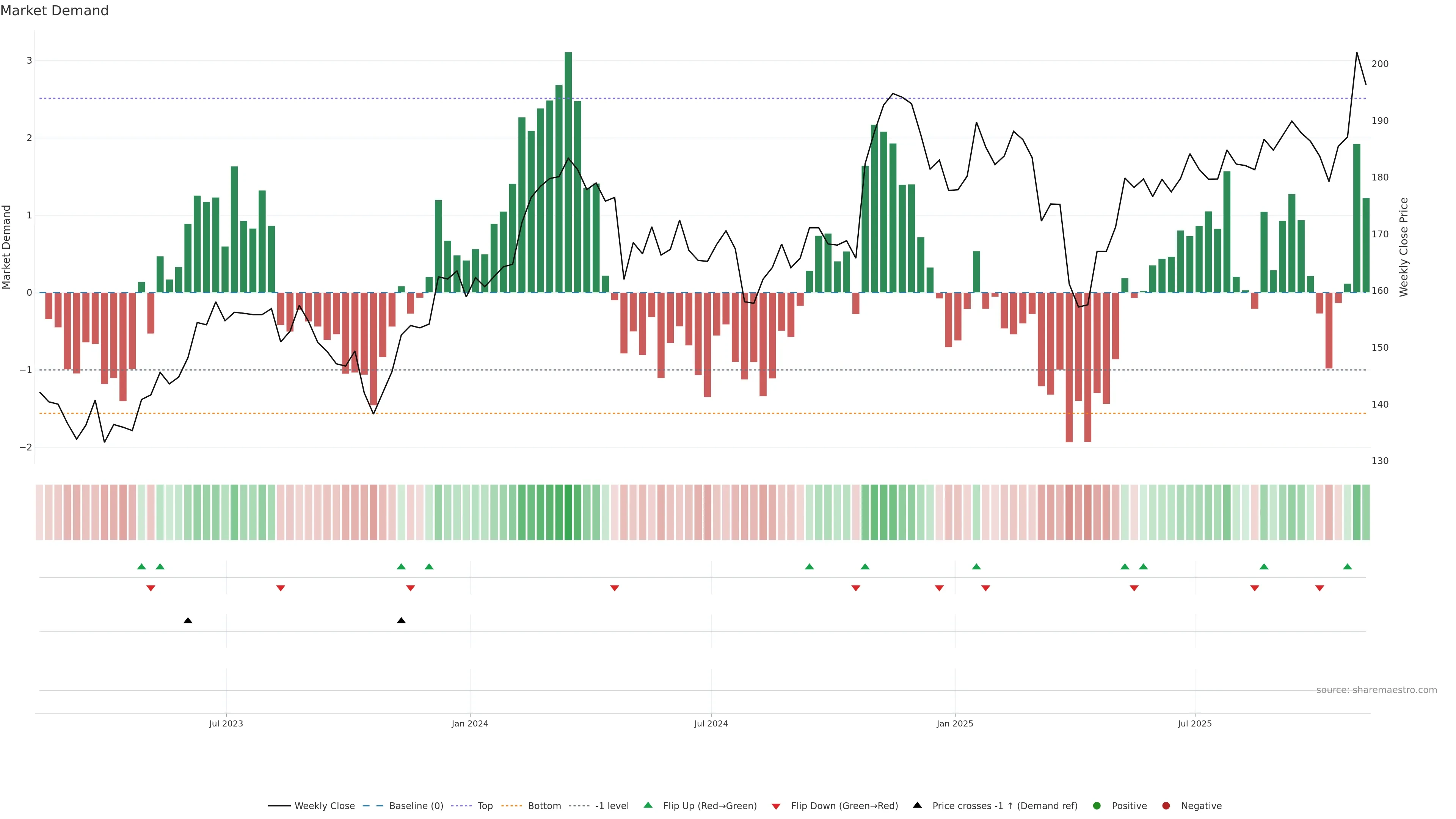Click the Market Demand chart title
The image size is (1456, 819).
[x=54, y=11]
